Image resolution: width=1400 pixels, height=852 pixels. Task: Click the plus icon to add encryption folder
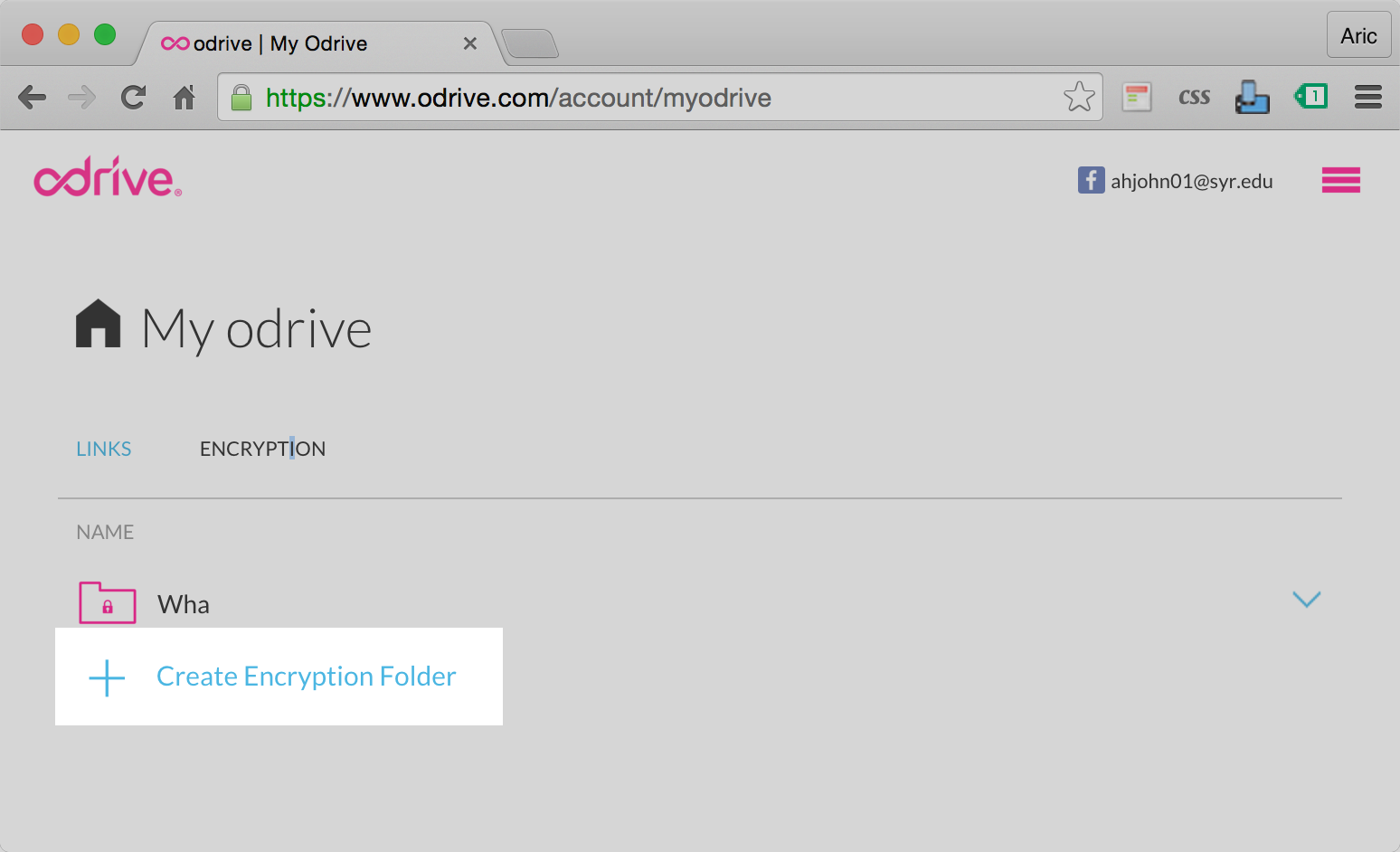(x=107, y=677)
